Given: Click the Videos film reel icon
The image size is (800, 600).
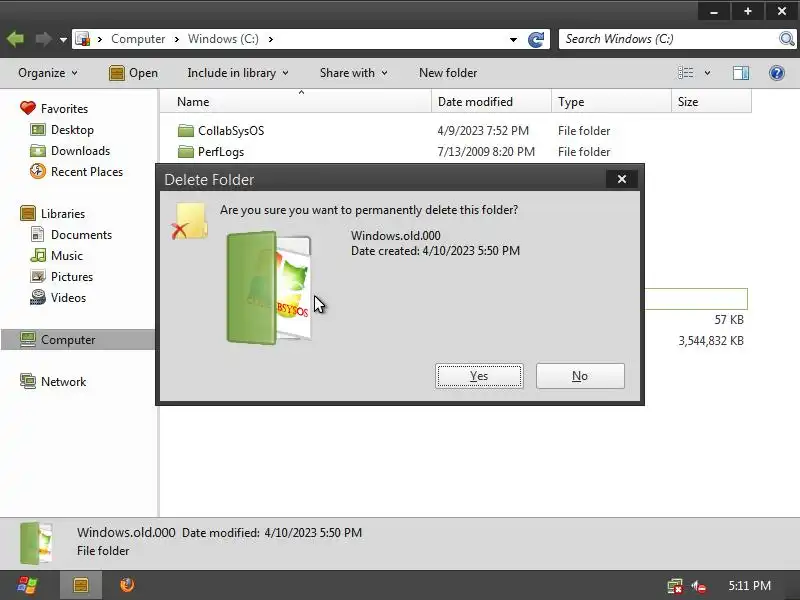Looking at the screenshot, I should [38, 297].
